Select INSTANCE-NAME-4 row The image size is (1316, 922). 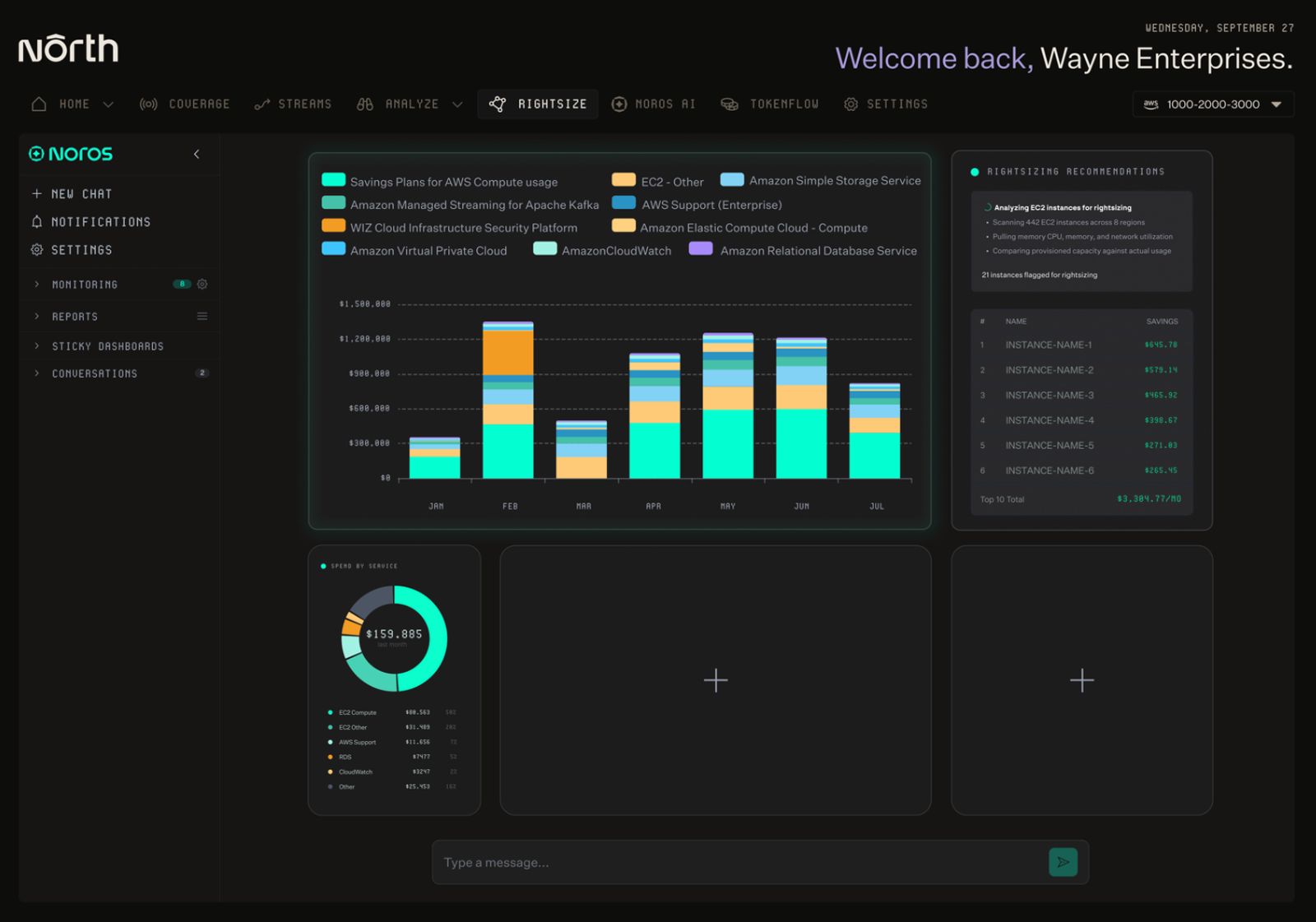point(1082,420)
